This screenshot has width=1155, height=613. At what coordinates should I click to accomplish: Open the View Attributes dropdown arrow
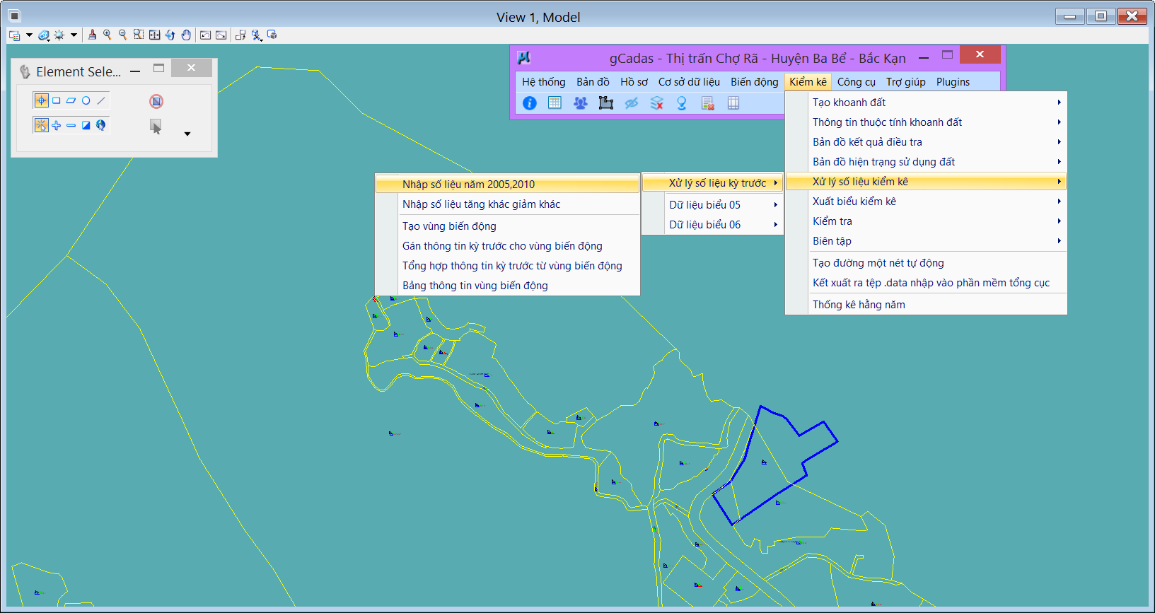pos(29,34)
